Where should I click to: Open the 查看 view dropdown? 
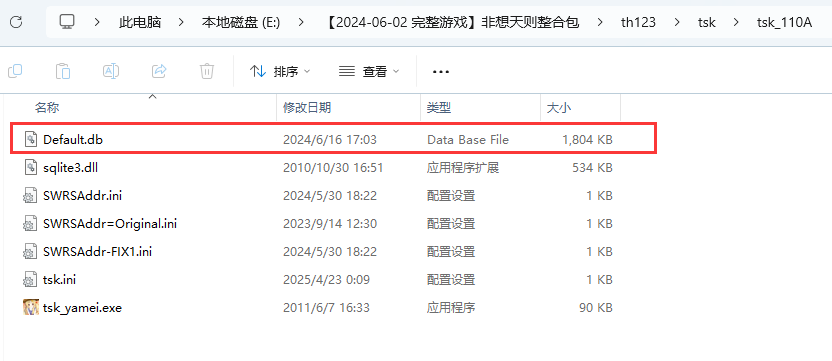(369, 72)
